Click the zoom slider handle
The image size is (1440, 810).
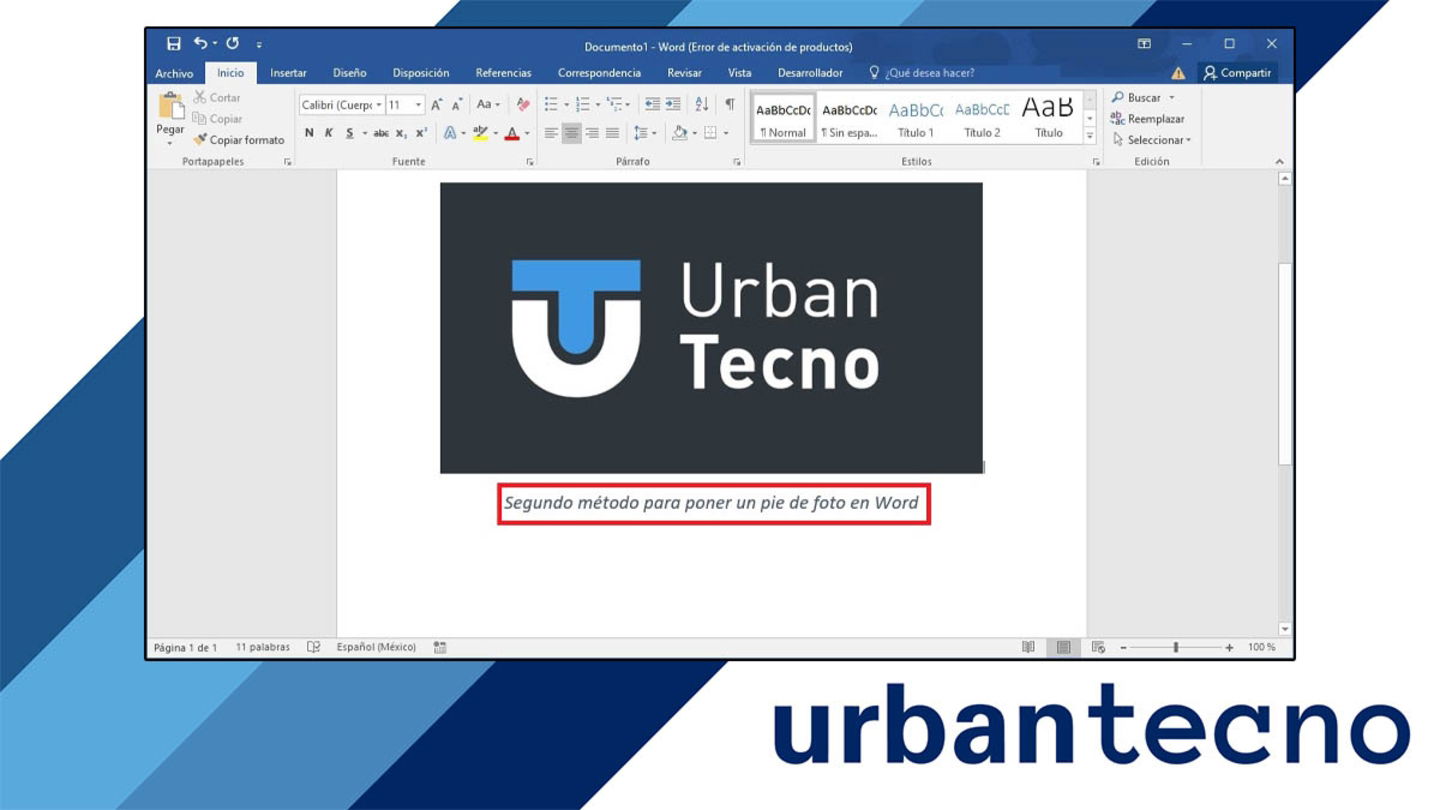1176,648
